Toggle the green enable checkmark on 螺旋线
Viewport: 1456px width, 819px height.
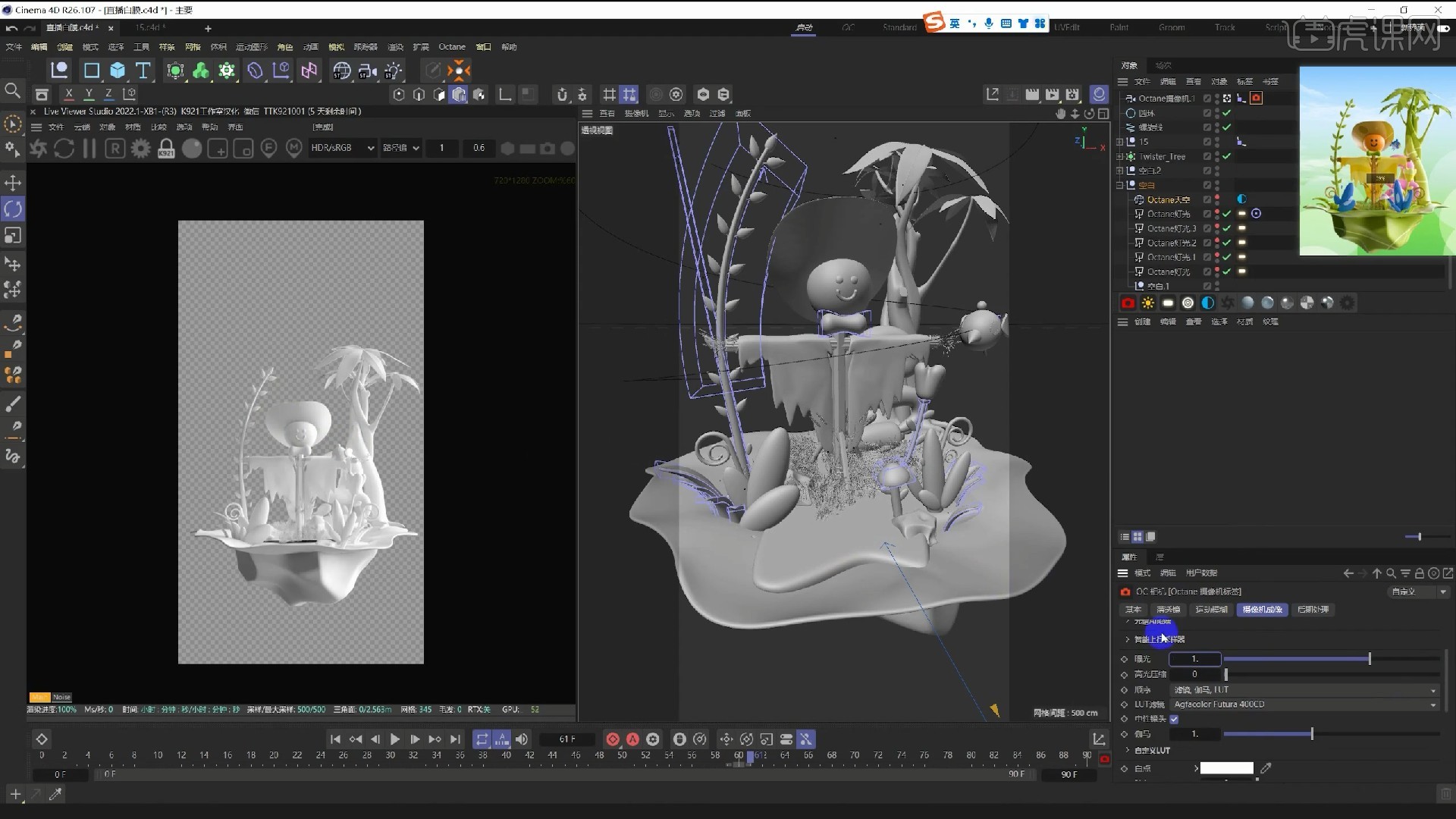(1226, 127)
